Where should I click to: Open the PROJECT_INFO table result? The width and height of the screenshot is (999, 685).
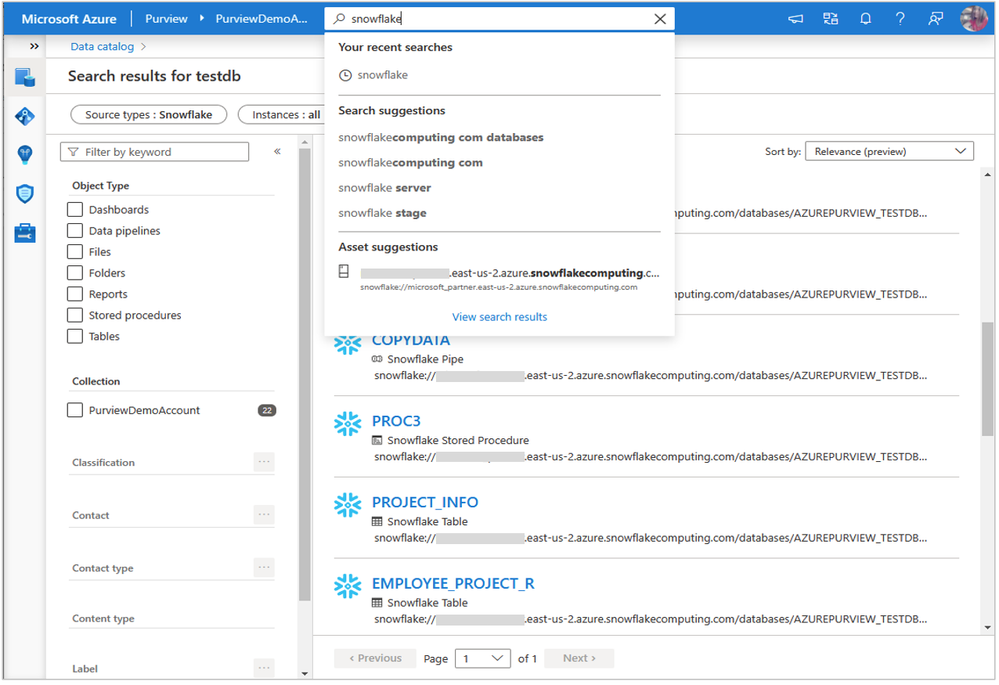[x=425, y=502]
